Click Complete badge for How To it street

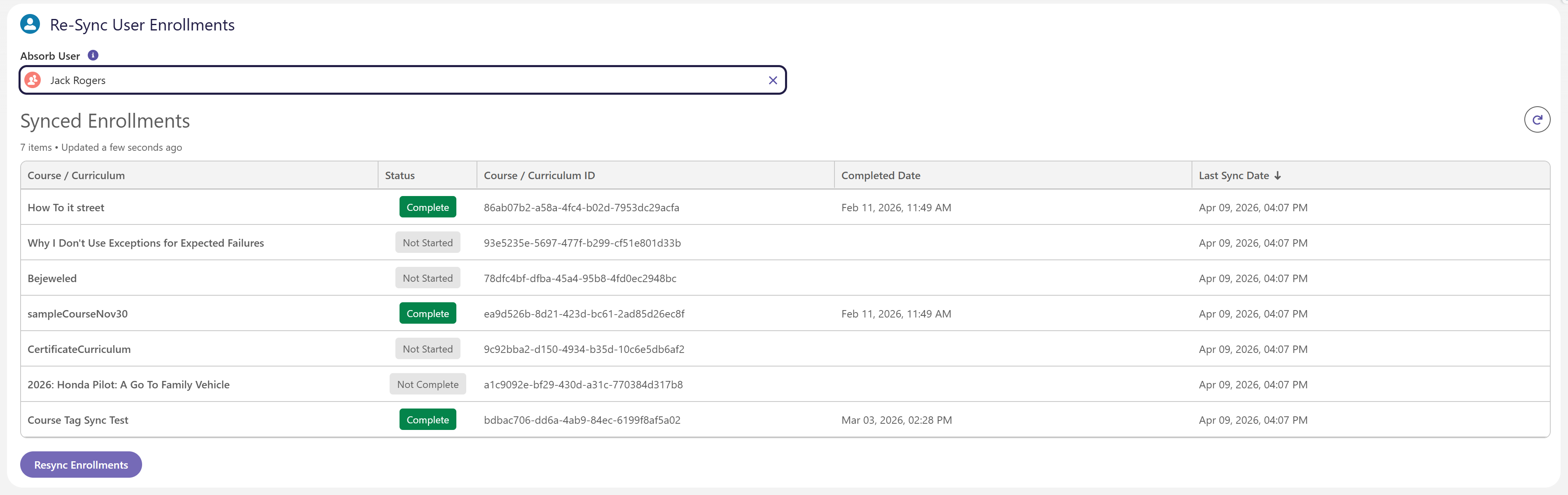427,207
